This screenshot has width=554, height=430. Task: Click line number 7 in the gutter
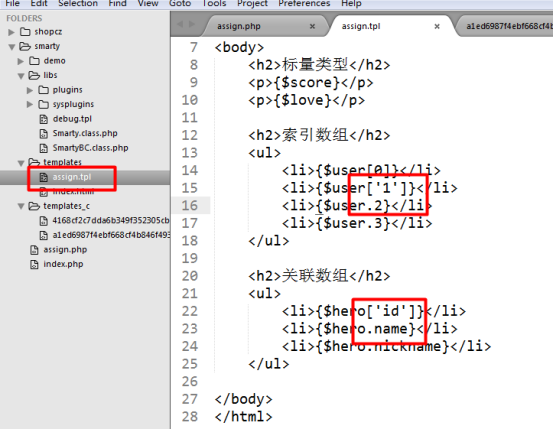[194, 47]
